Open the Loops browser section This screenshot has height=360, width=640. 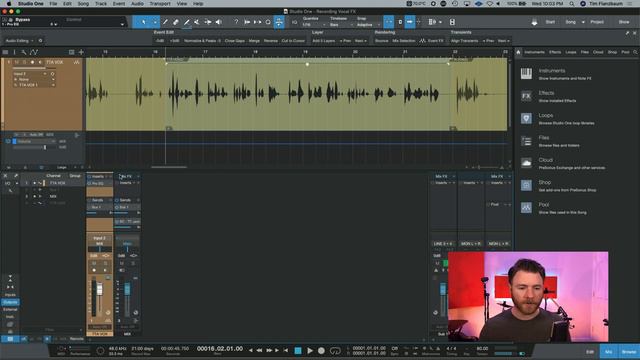coord(557,119)
